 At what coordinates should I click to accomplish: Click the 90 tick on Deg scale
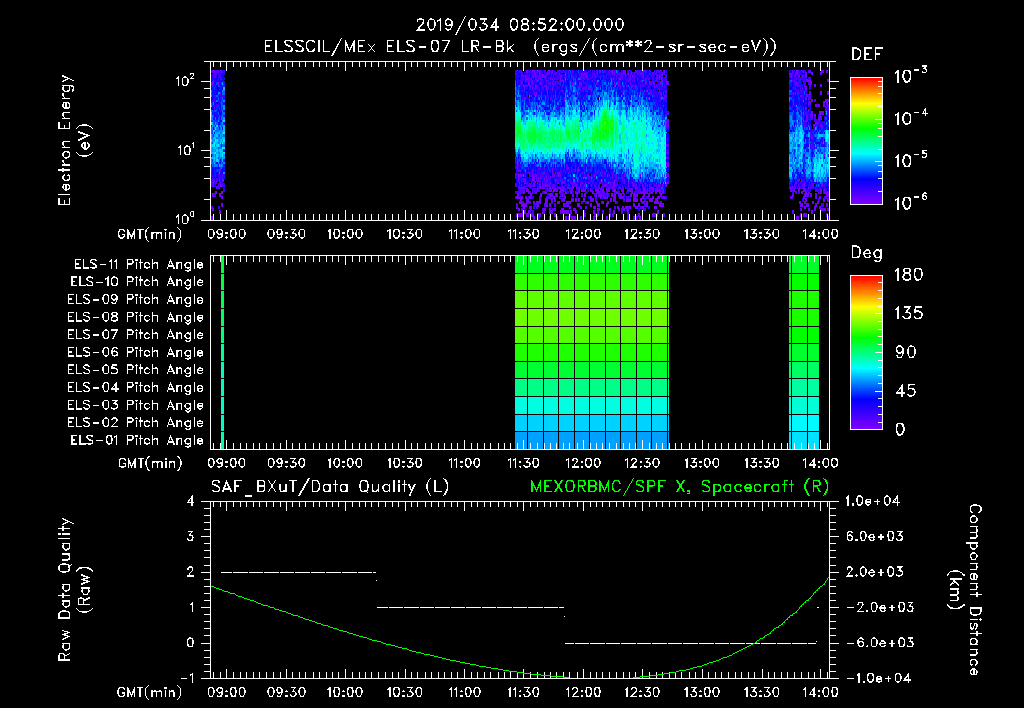pos(905,353)
